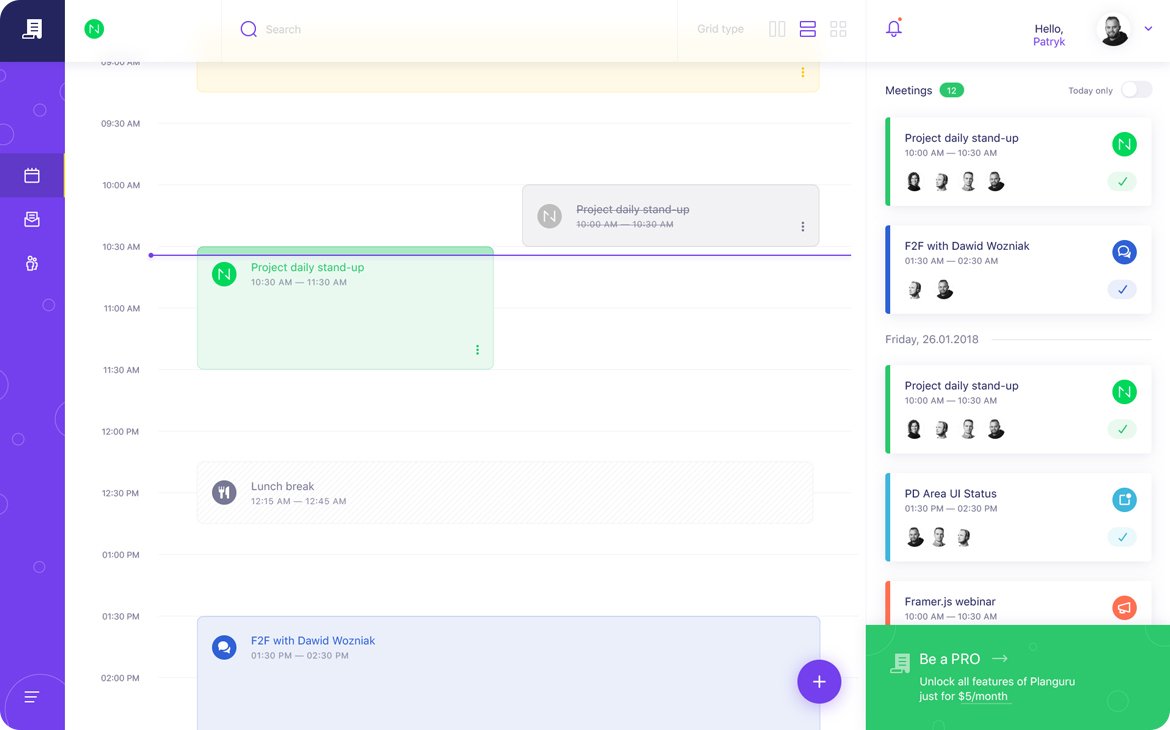Open the inbox icon in the sidebar
The image size is (1170, 730).
[x=32, y=219]
